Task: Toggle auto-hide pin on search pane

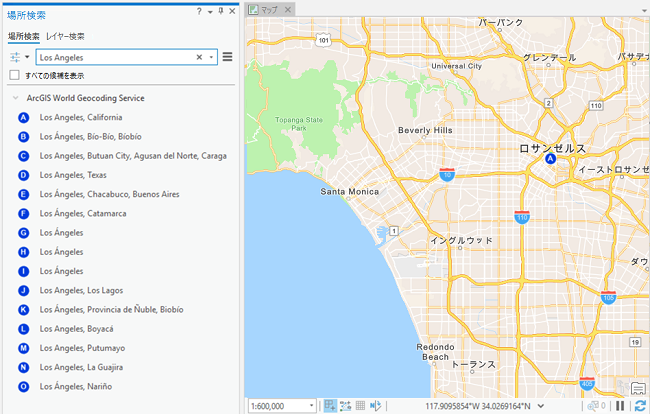Action: (221, 11)
